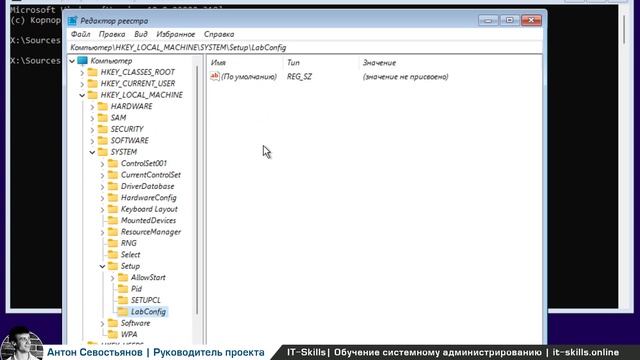Image resolution: width=640 pixels, height=360 pixels.
Task: Click the ControlSet001 folder icon
Action: 113,163
